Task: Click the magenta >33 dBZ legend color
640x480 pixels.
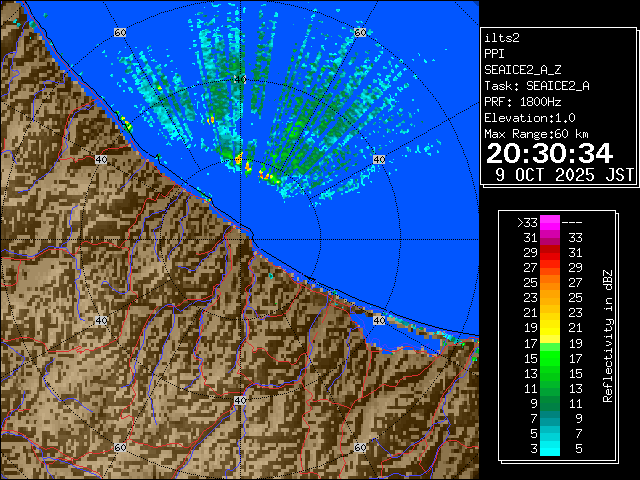Action: (550, 224)
